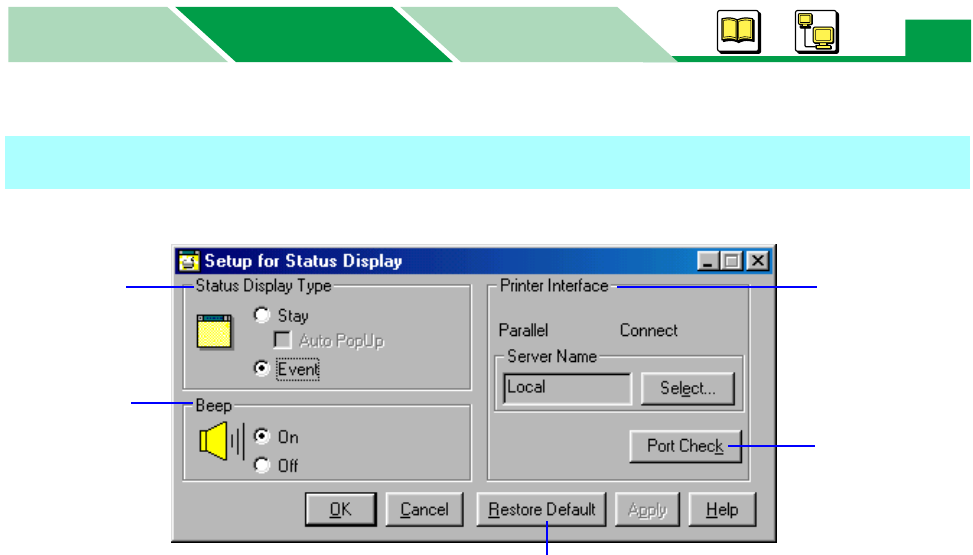Click the Cancel button

tap(424, 510)
